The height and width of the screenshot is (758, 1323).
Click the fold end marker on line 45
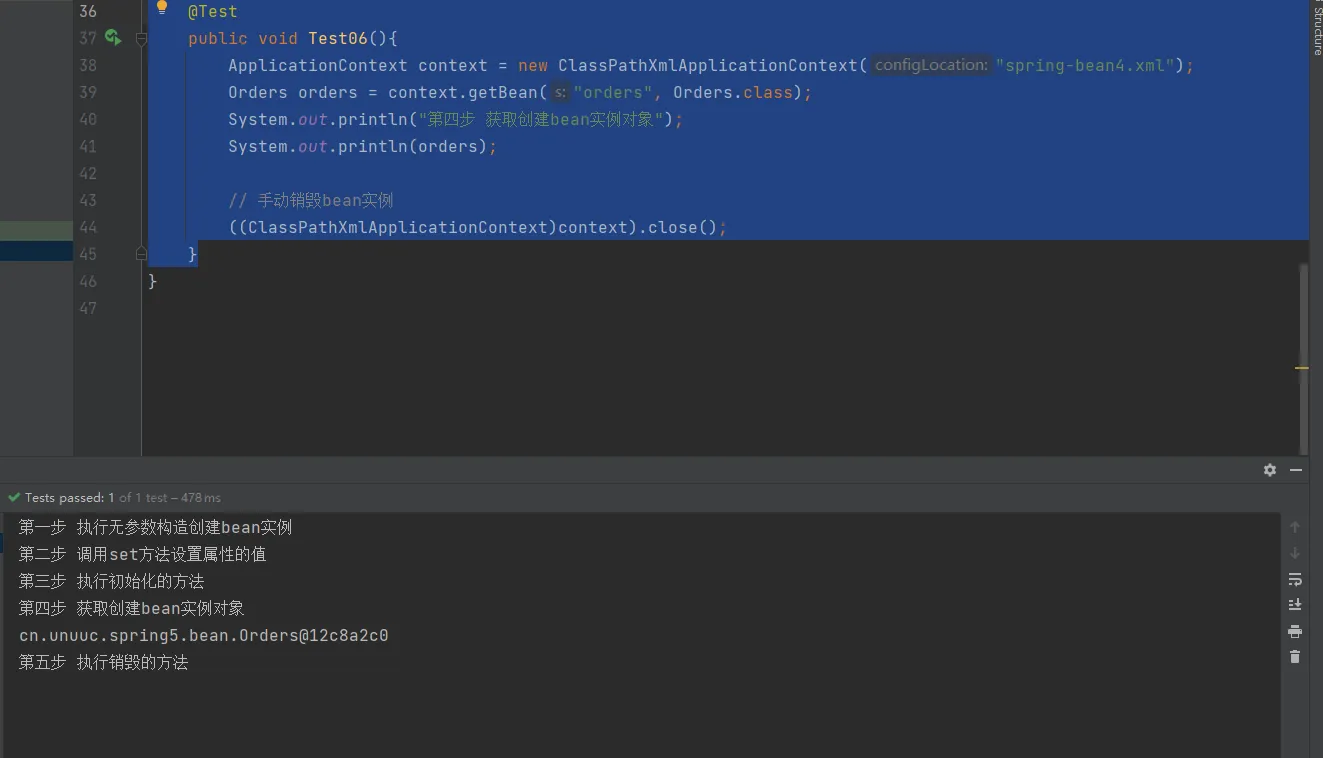click(141, 254)
